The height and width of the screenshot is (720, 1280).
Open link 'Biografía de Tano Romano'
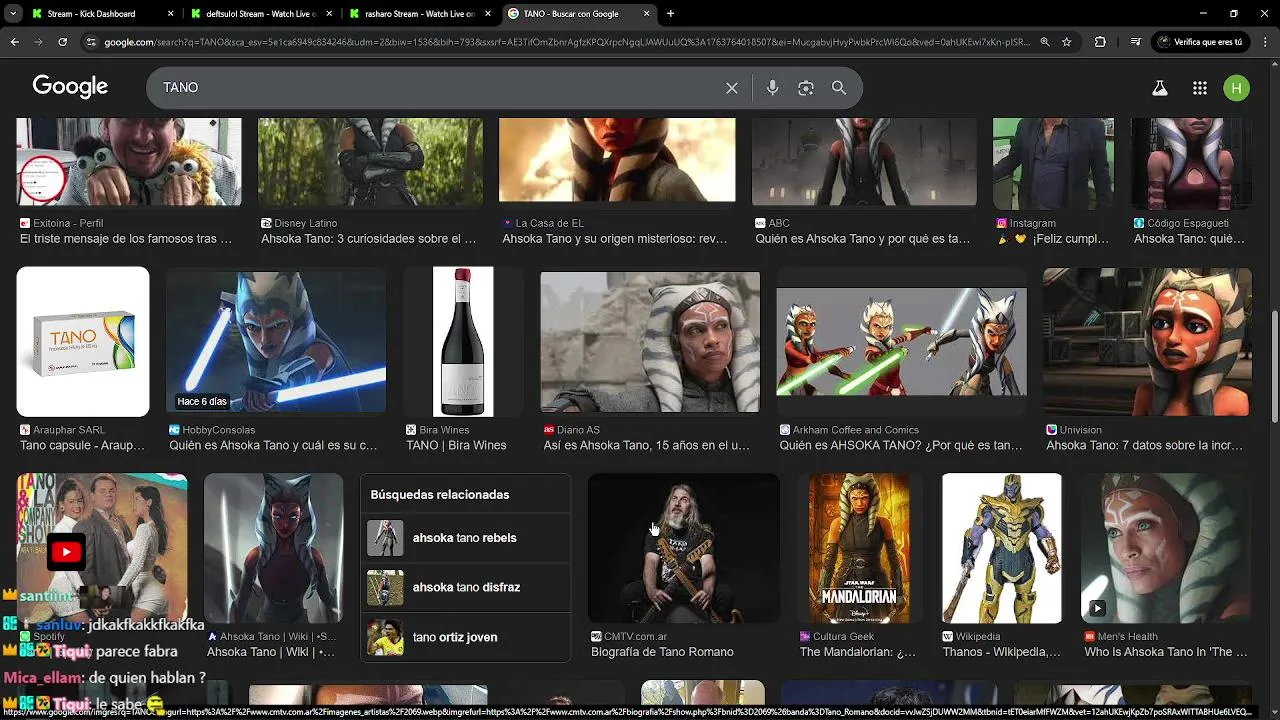point(662,652)
